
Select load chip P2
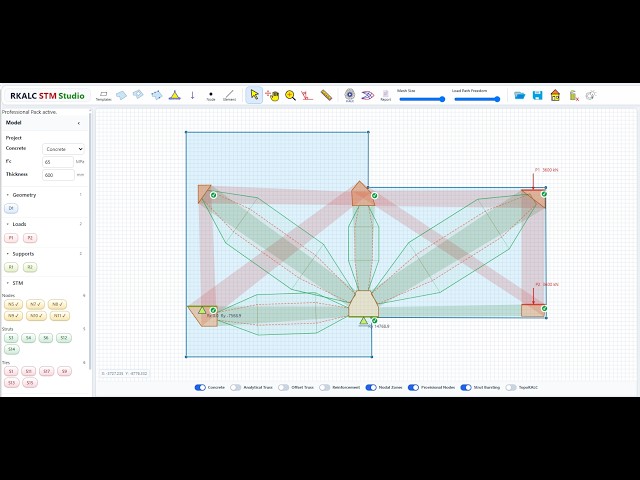point(30,238)
